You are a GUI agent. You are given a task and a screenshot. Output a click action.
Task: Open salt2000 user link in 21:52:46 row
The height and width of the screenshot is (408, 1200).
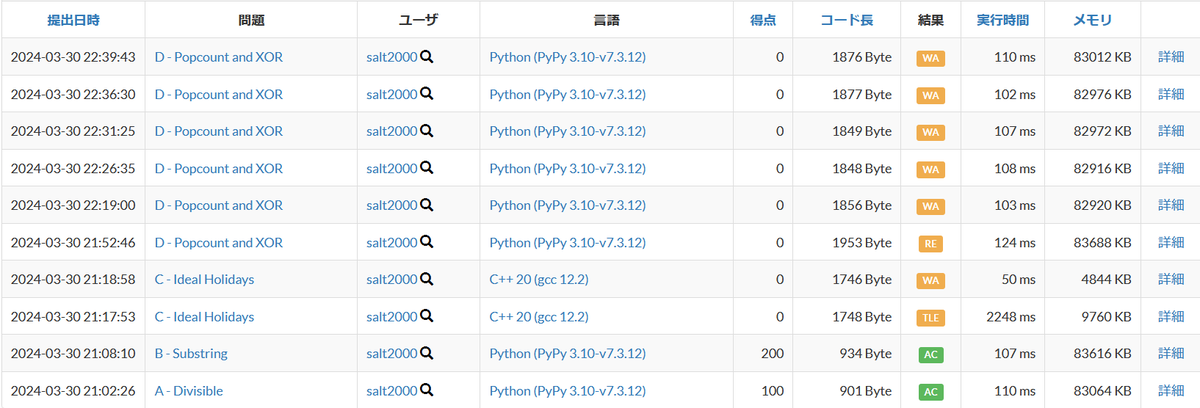tap(392, 242)
